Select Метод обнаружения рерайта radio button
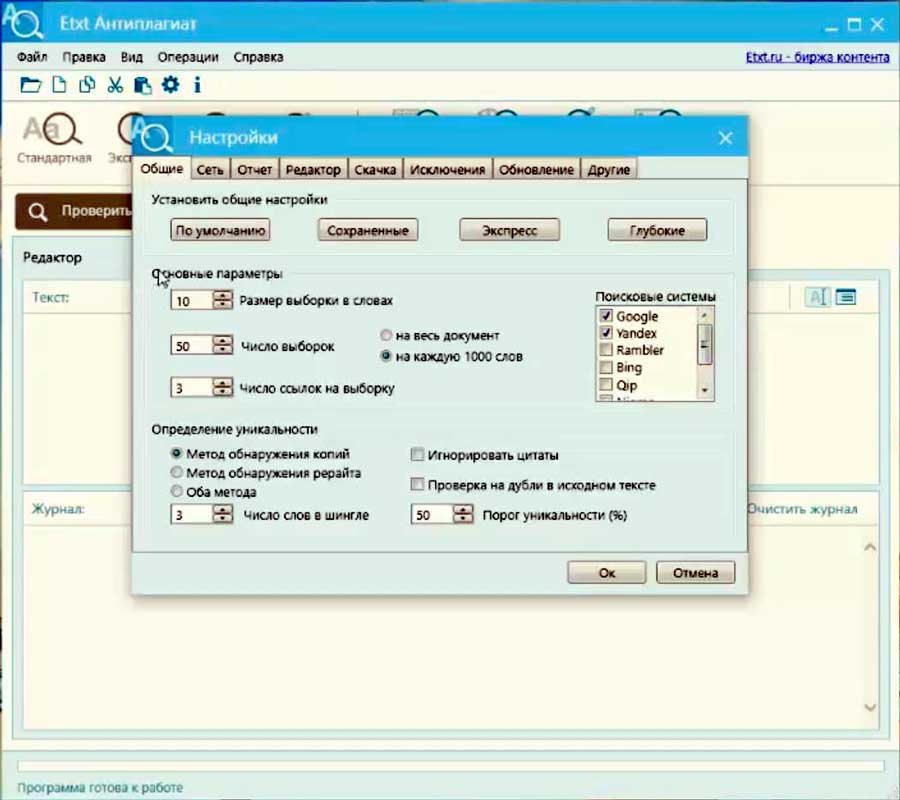The height and width of the screenshot is (800, 900). click(x=176, y=473)
